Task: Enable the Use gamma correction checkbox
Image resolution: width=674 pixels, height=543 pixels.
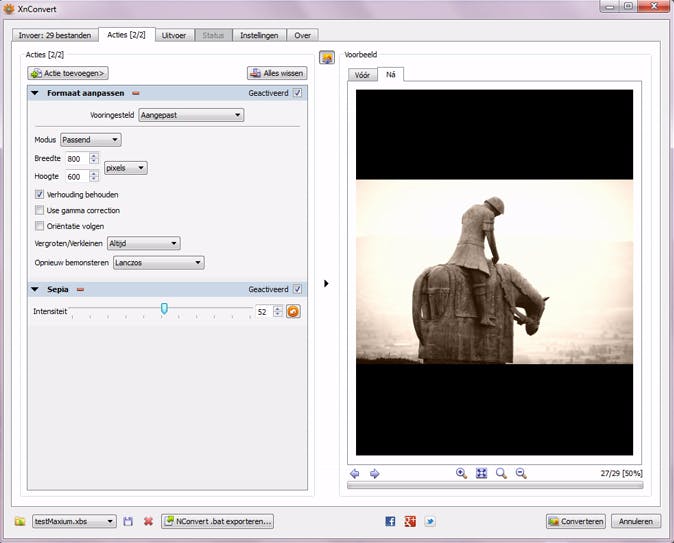Action: pos(39,210)
